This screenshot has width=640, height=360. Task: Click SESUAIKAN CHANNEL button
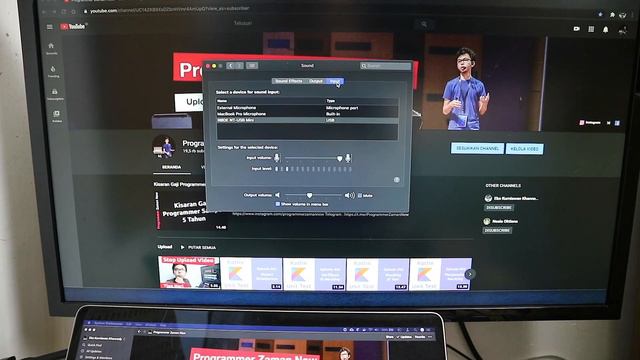pyautogui.click(x=477, y=148)
